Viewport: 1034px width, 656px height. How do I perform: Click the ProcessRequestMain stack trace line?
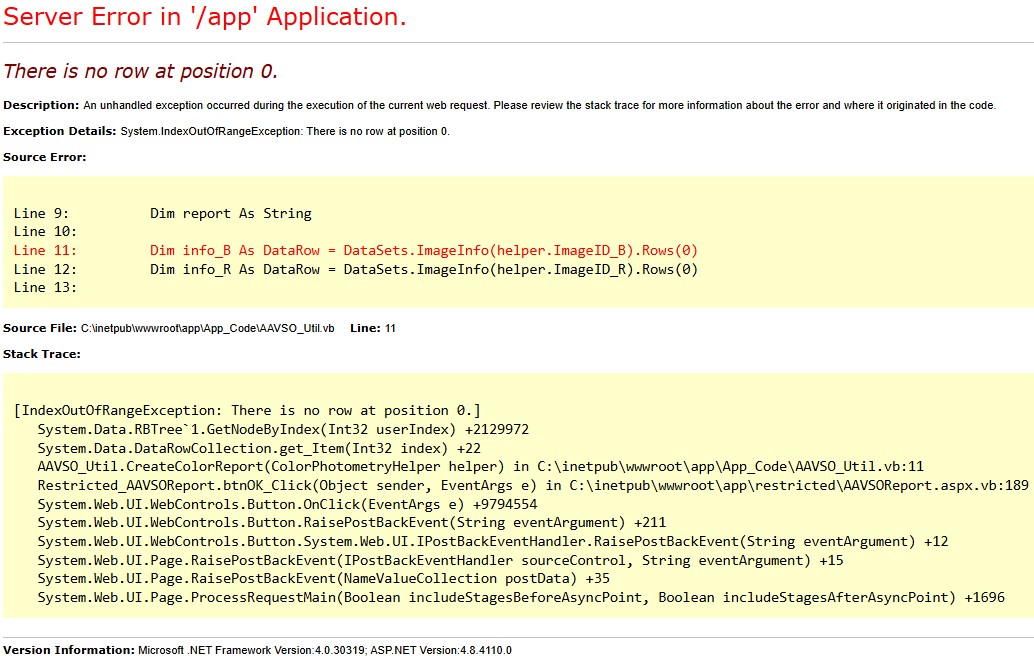(x=520, y=597)
